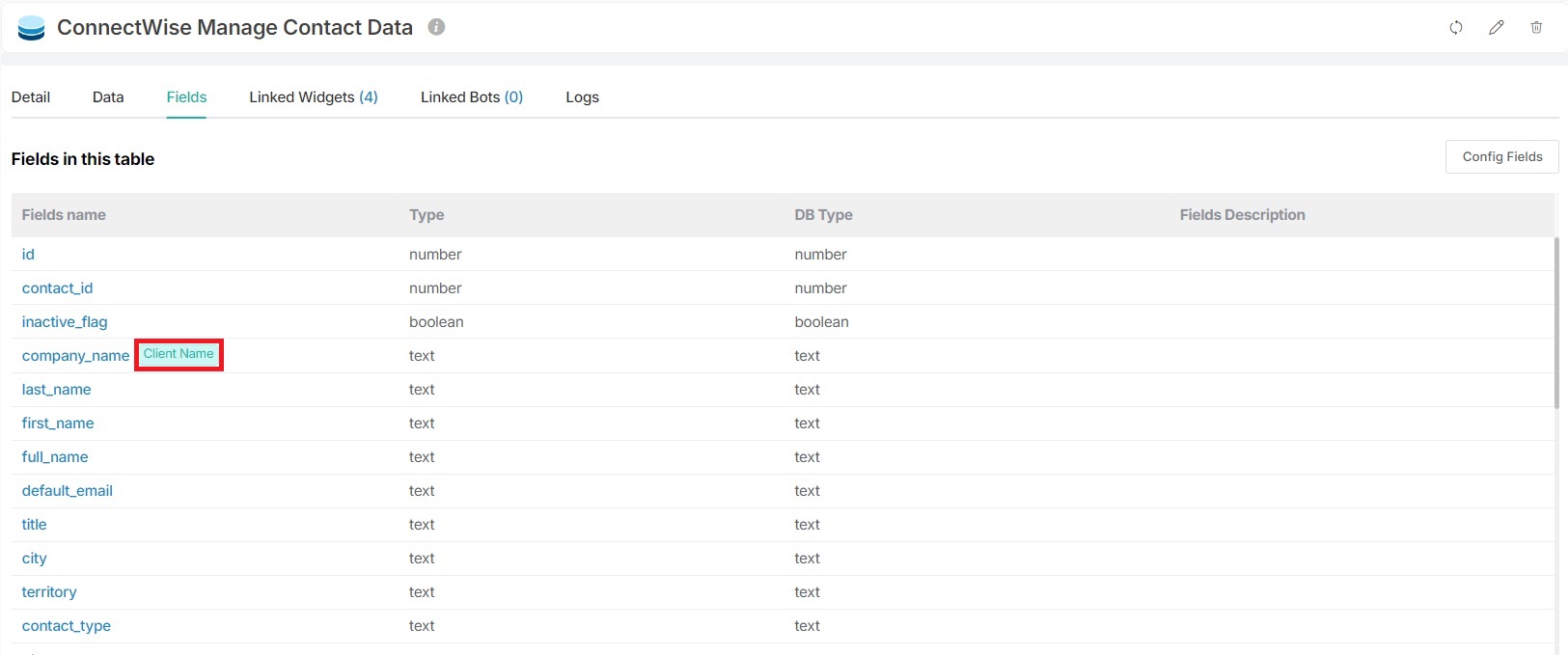Open the info icon next to title
1568x655 pixels.
pyautogui.click(x=436, y=27)
